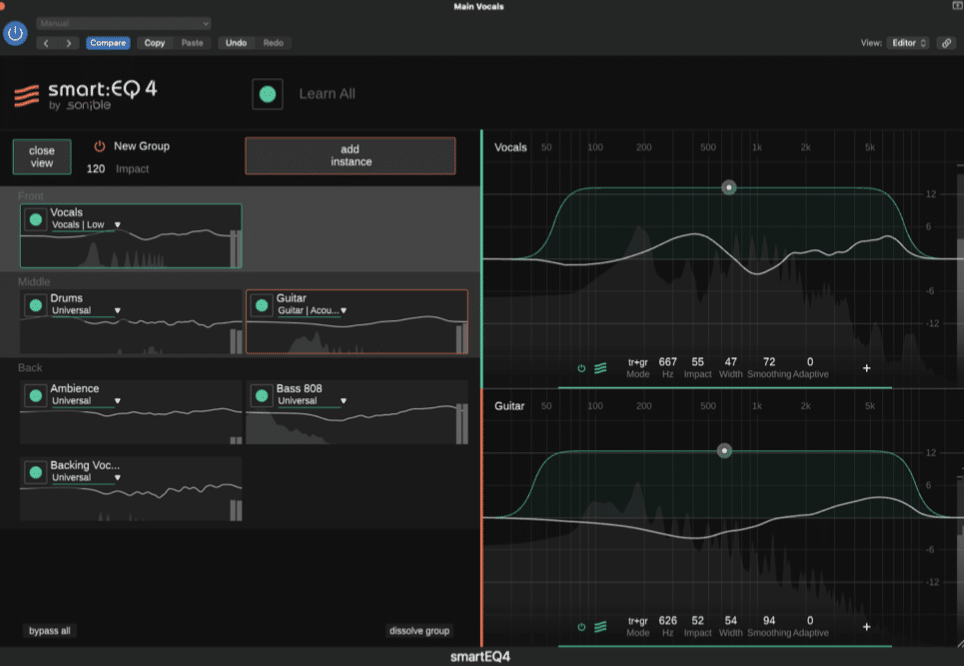The width and height of the screenshot is (964, 666).
Task: Click the Paste button
Action: pyautogui.click(x=192, y=43)
